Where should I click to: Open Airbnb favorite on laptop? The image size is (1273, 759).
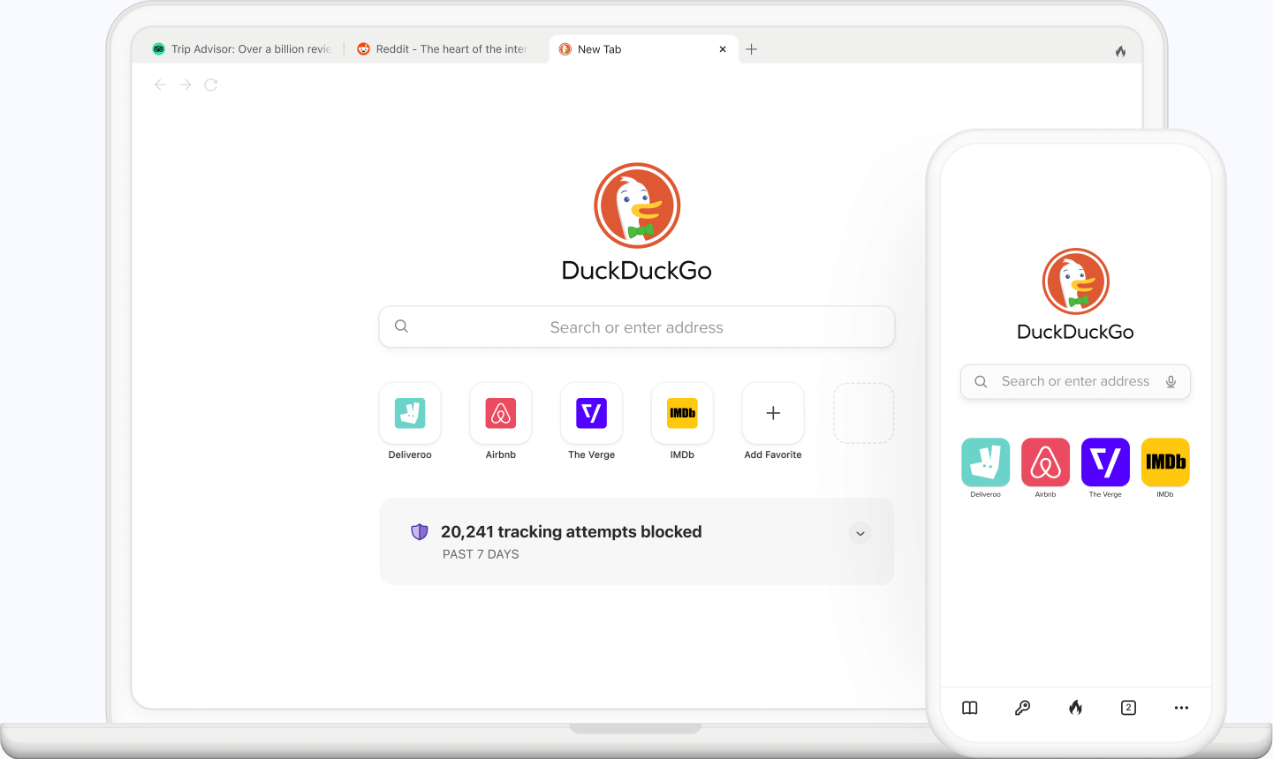click(501, 413)
